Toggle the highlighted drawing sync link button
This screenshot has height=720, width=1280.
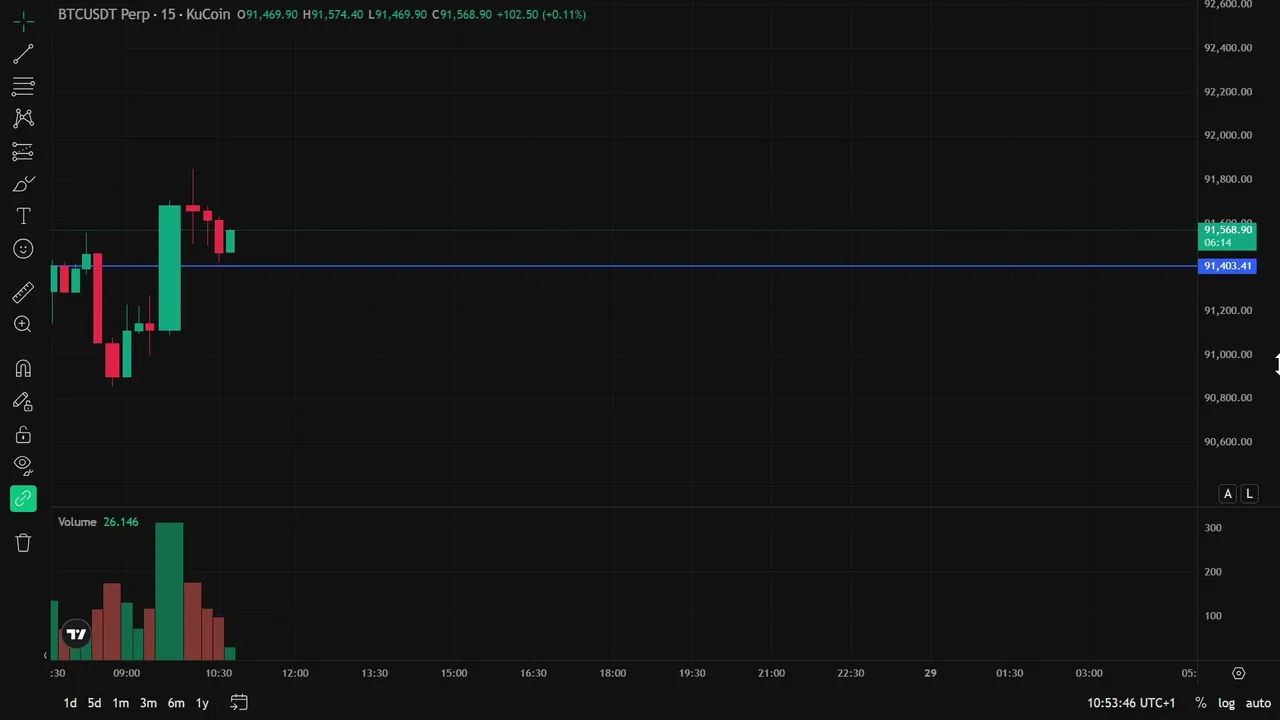click(23, 498)
